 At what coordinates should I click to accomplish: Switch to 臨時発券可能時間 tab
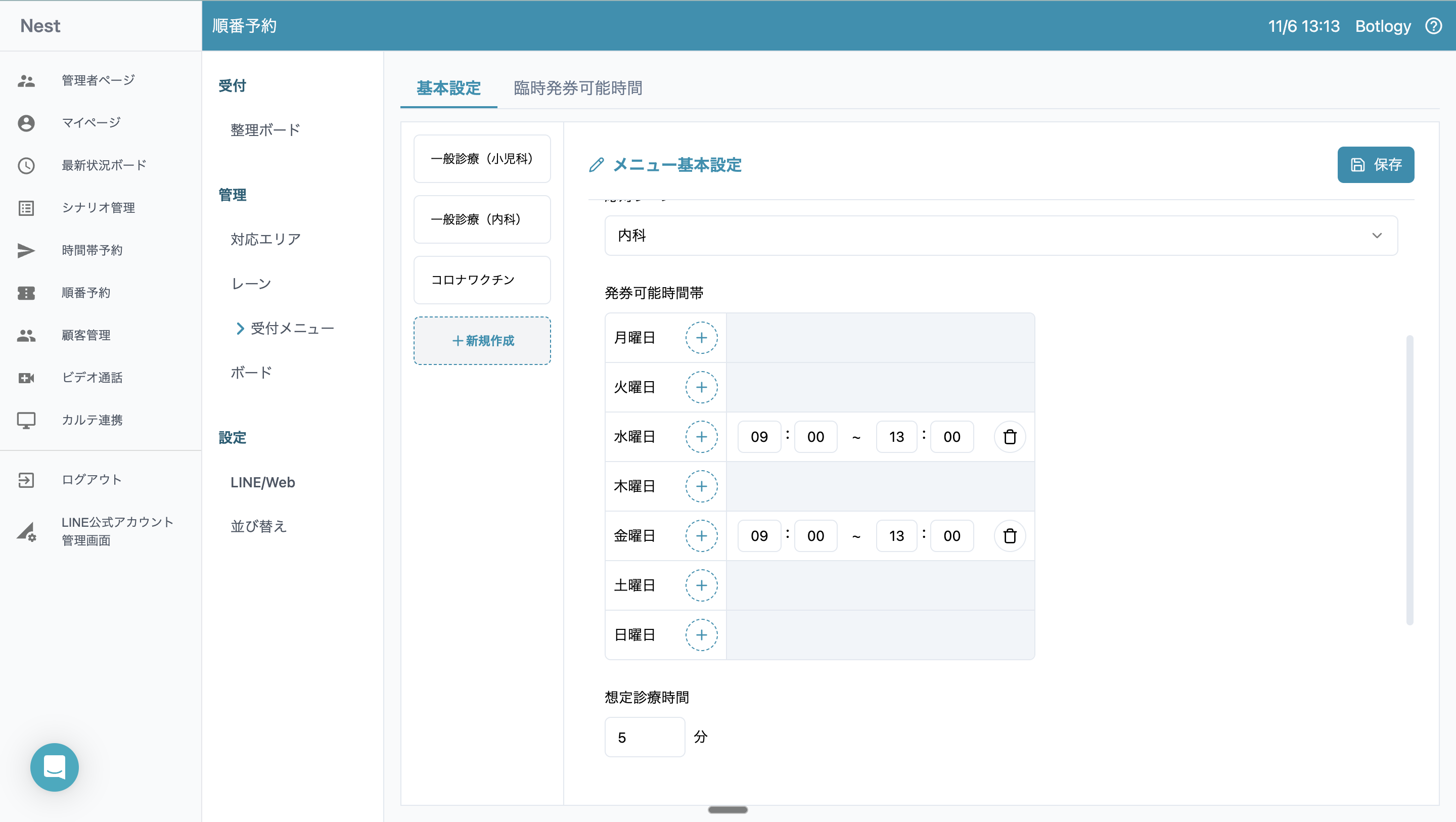click(578, 88)
